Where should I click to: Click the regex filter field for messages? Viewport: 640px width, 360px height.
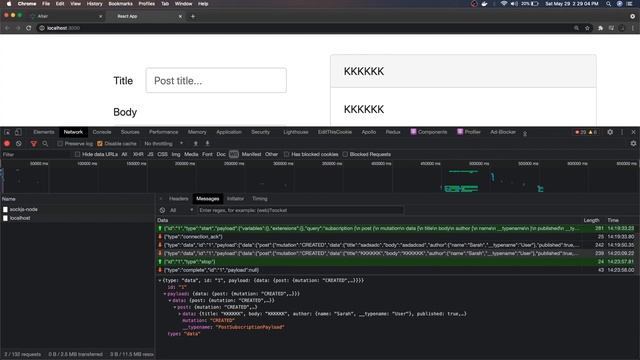pos(300,210)
